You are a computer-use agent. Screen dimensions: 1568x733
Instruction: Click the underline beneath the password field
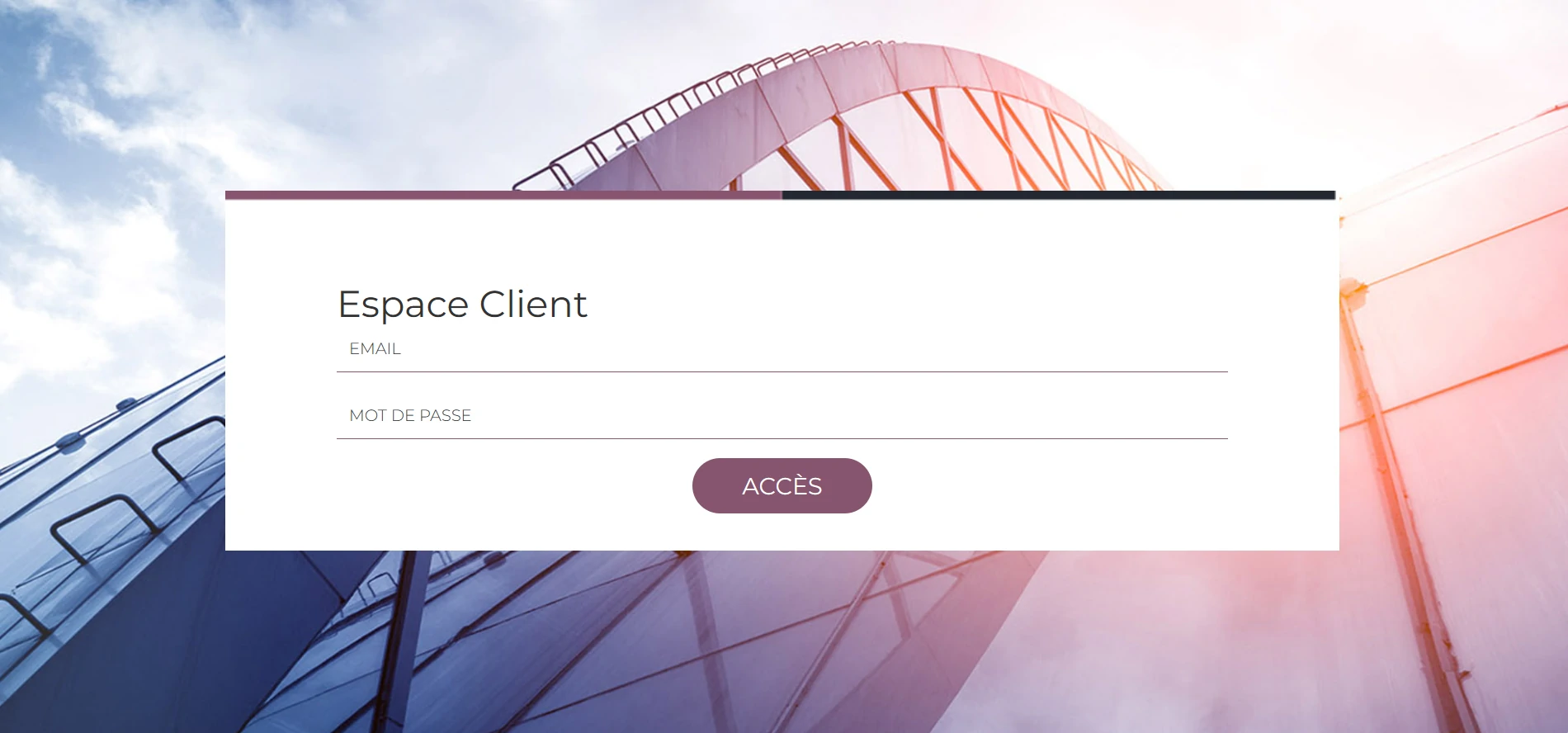pos(782,438)
